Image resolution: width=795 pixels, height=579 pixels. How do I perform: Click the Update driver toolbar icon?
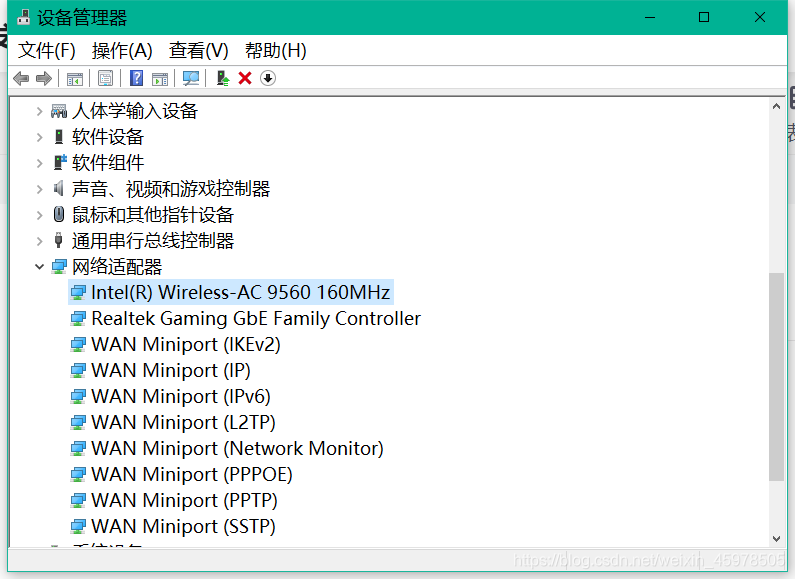point(223,78)
